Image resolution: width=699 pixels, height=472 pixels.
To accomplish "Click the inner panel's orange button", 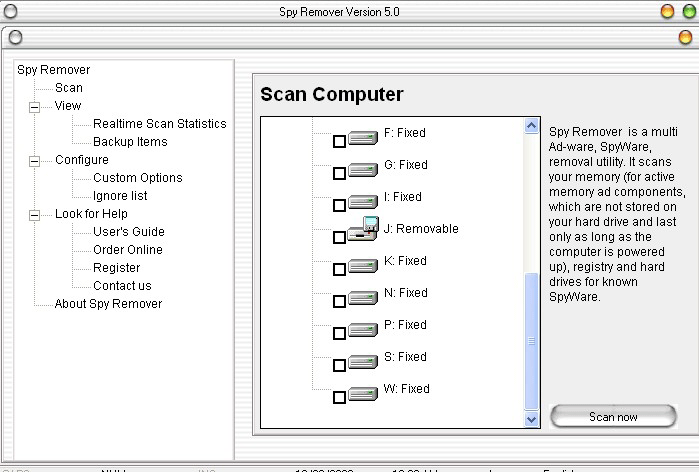I will pos(685,37).
